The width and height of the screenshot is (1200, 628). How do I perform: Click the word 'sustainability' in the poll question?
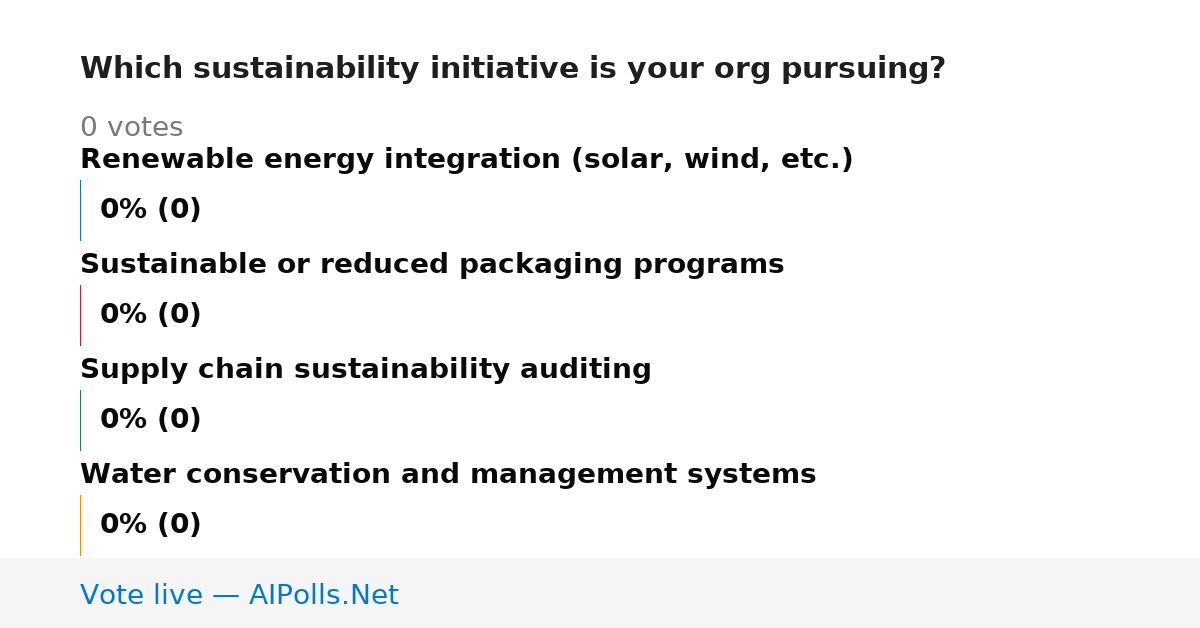click(307, 69)
